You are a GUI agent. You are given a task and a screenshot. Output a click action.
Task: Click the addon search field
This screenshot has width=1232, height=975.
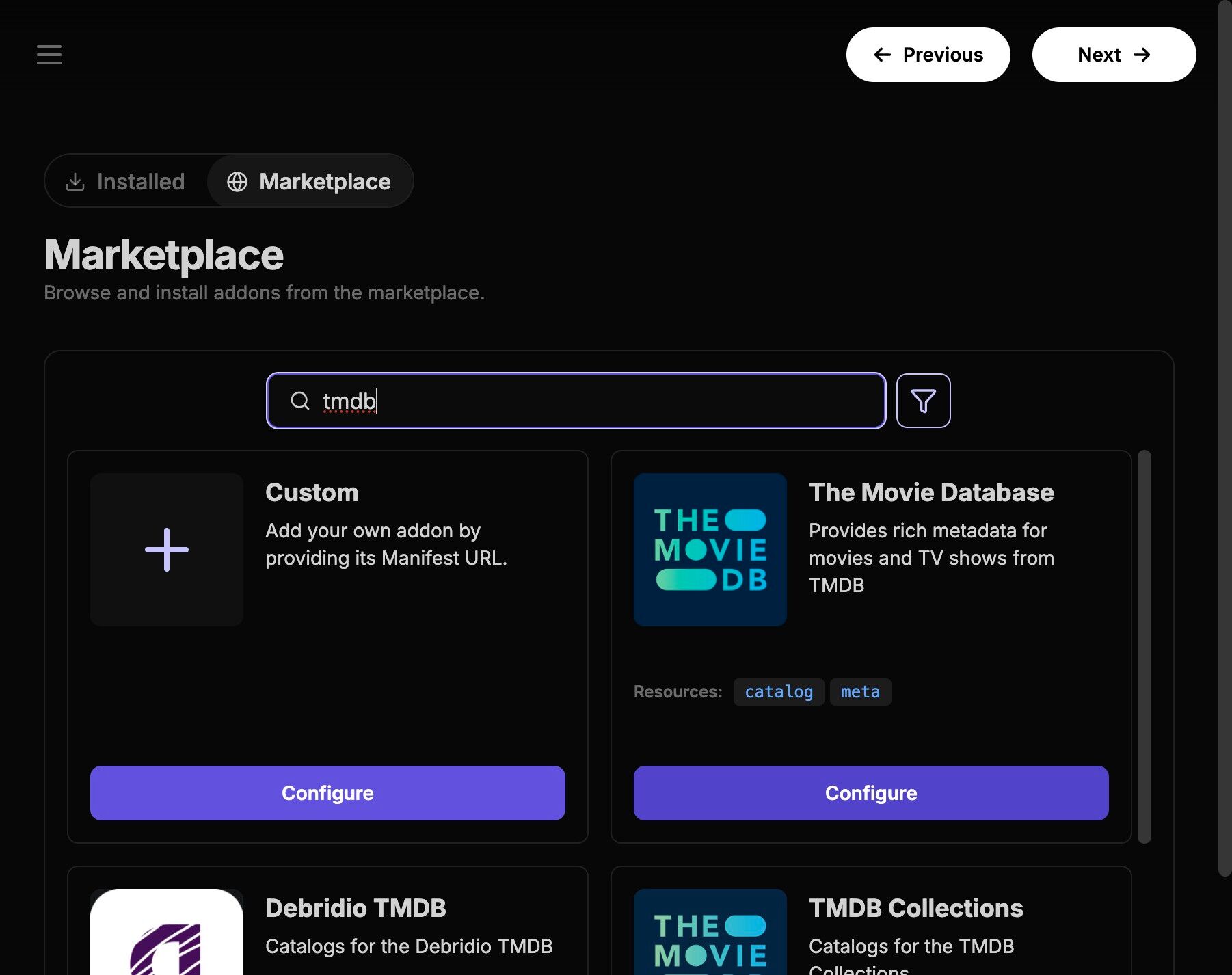point(576,401)
